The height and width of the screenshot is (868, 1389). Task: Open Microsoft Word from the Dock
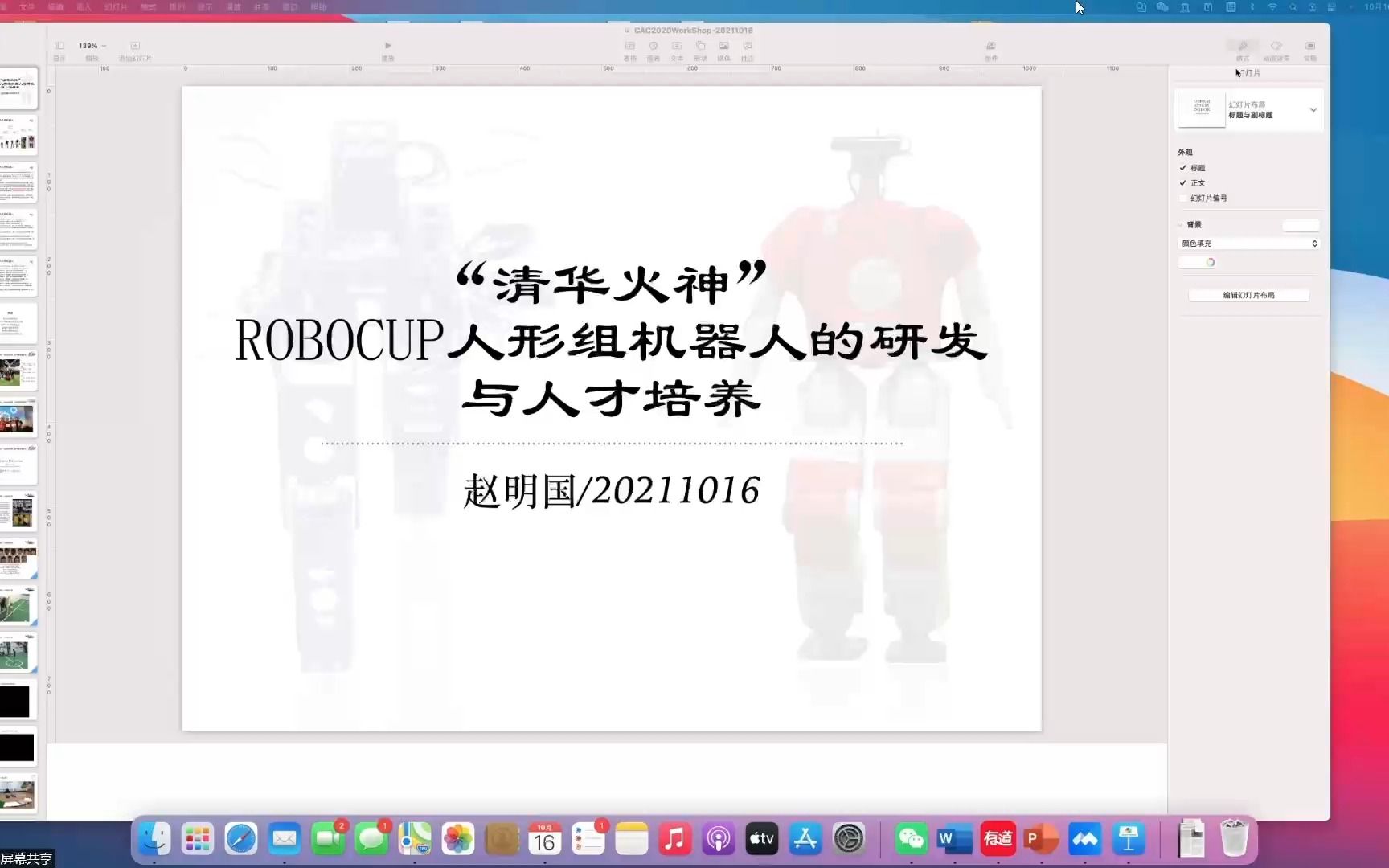click(x=954, y=840)
